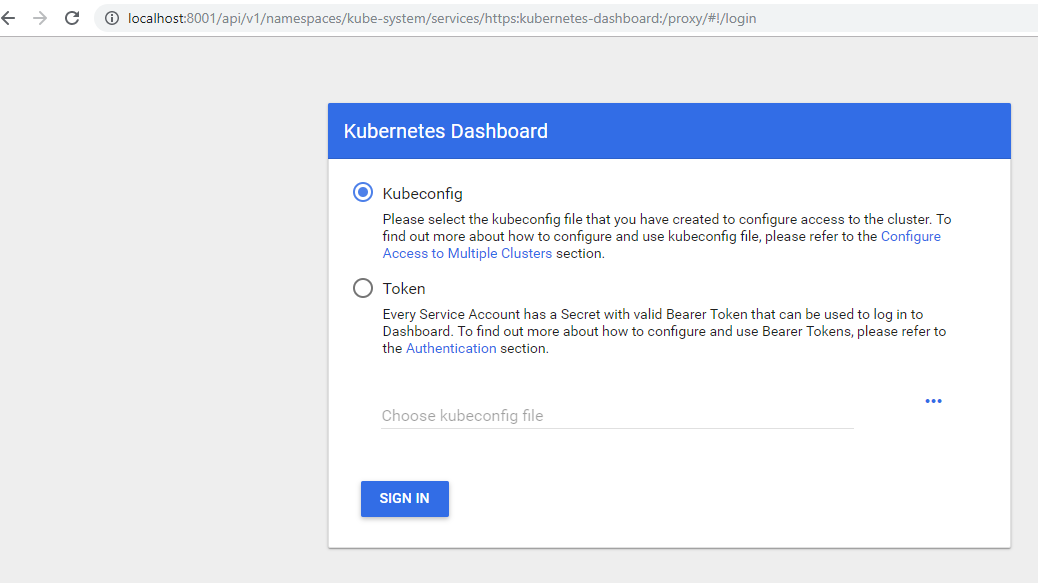Select the Kubeconfig radio button
The width and height of the screenshot is (1038, 583).
click(363, 193)
